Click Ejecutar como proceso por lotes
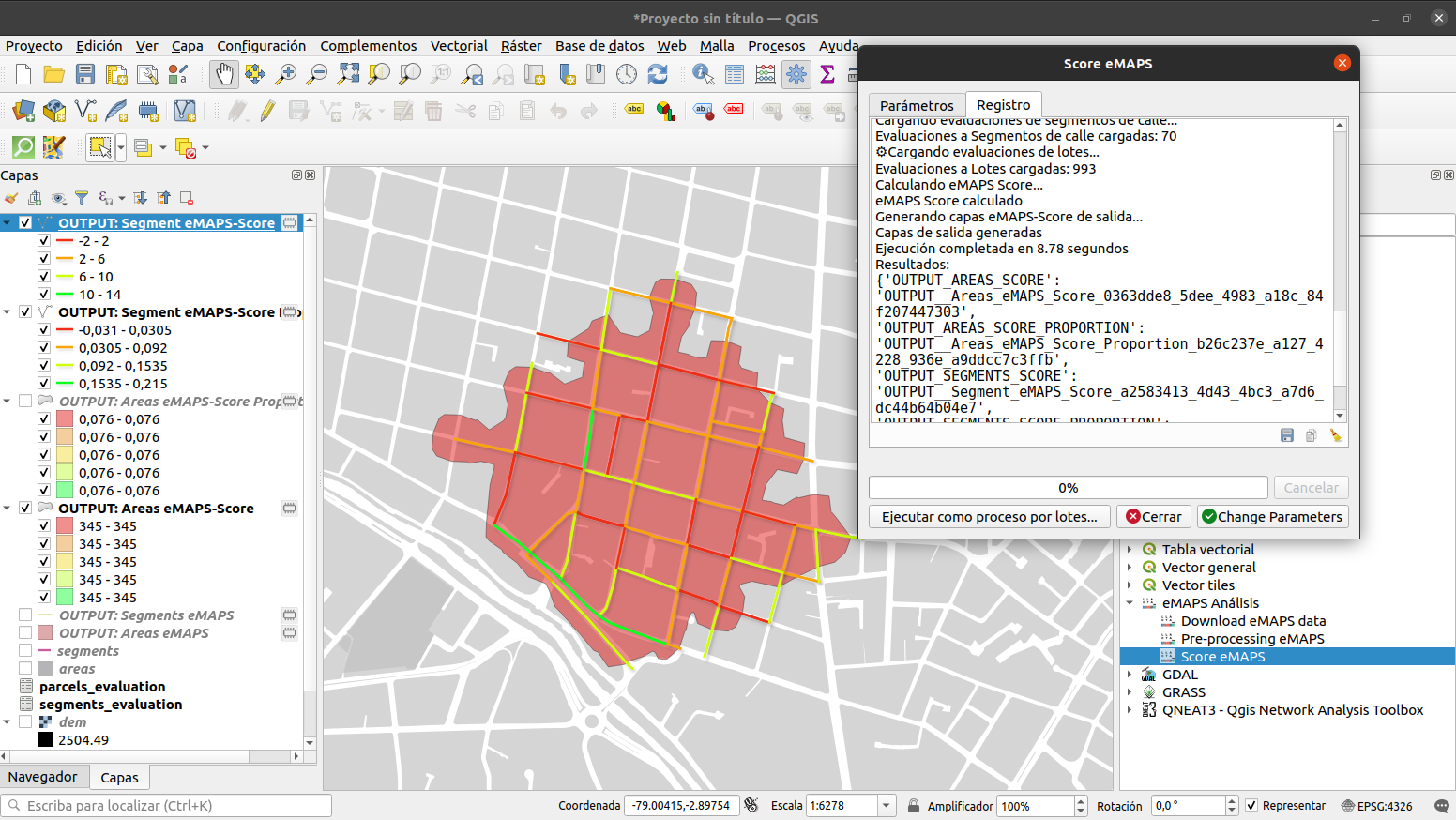Viewport: 1456px width, 820px height. pos(990,517)
